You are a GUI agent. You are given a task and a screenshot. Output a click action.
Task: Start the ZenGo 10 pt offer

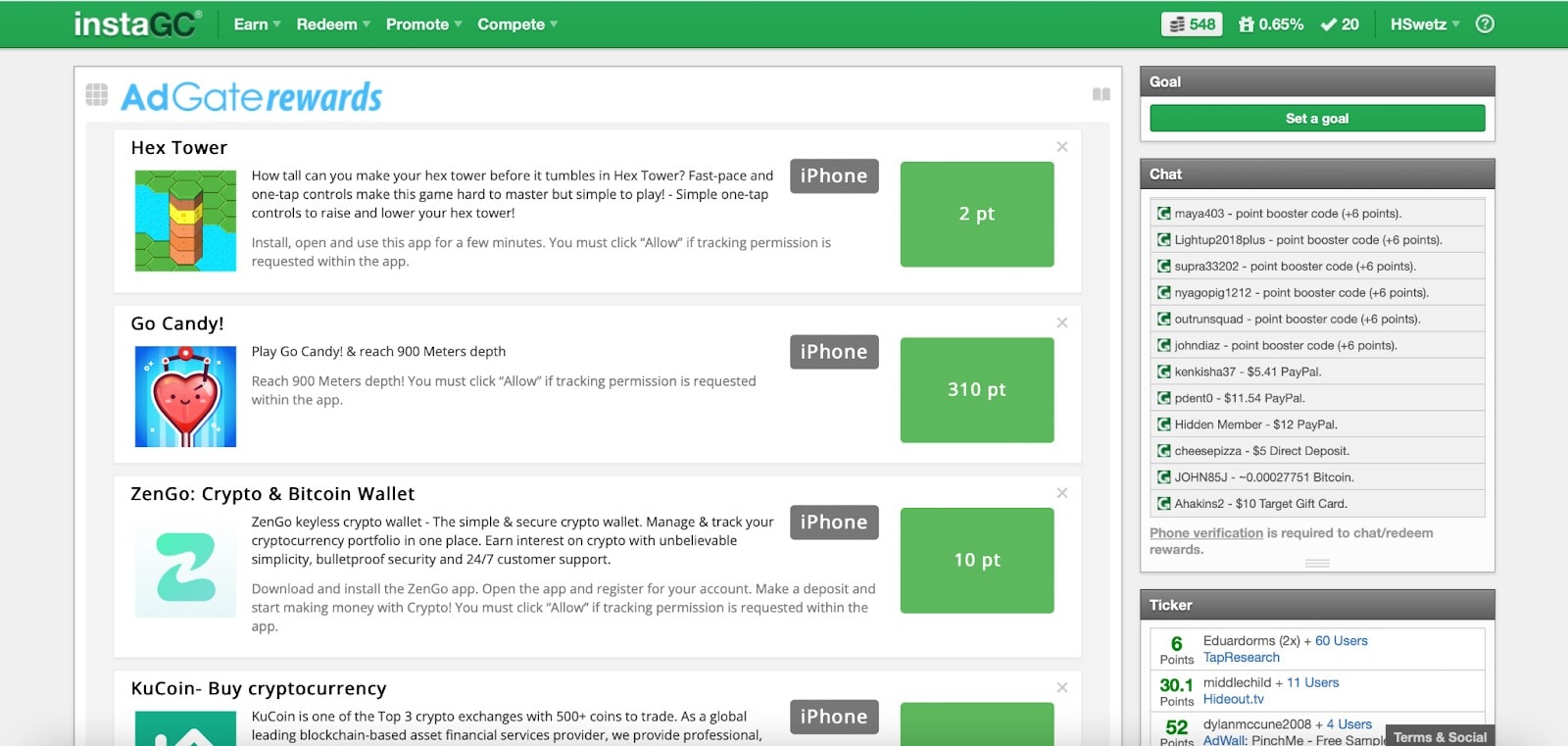[977, 561]
